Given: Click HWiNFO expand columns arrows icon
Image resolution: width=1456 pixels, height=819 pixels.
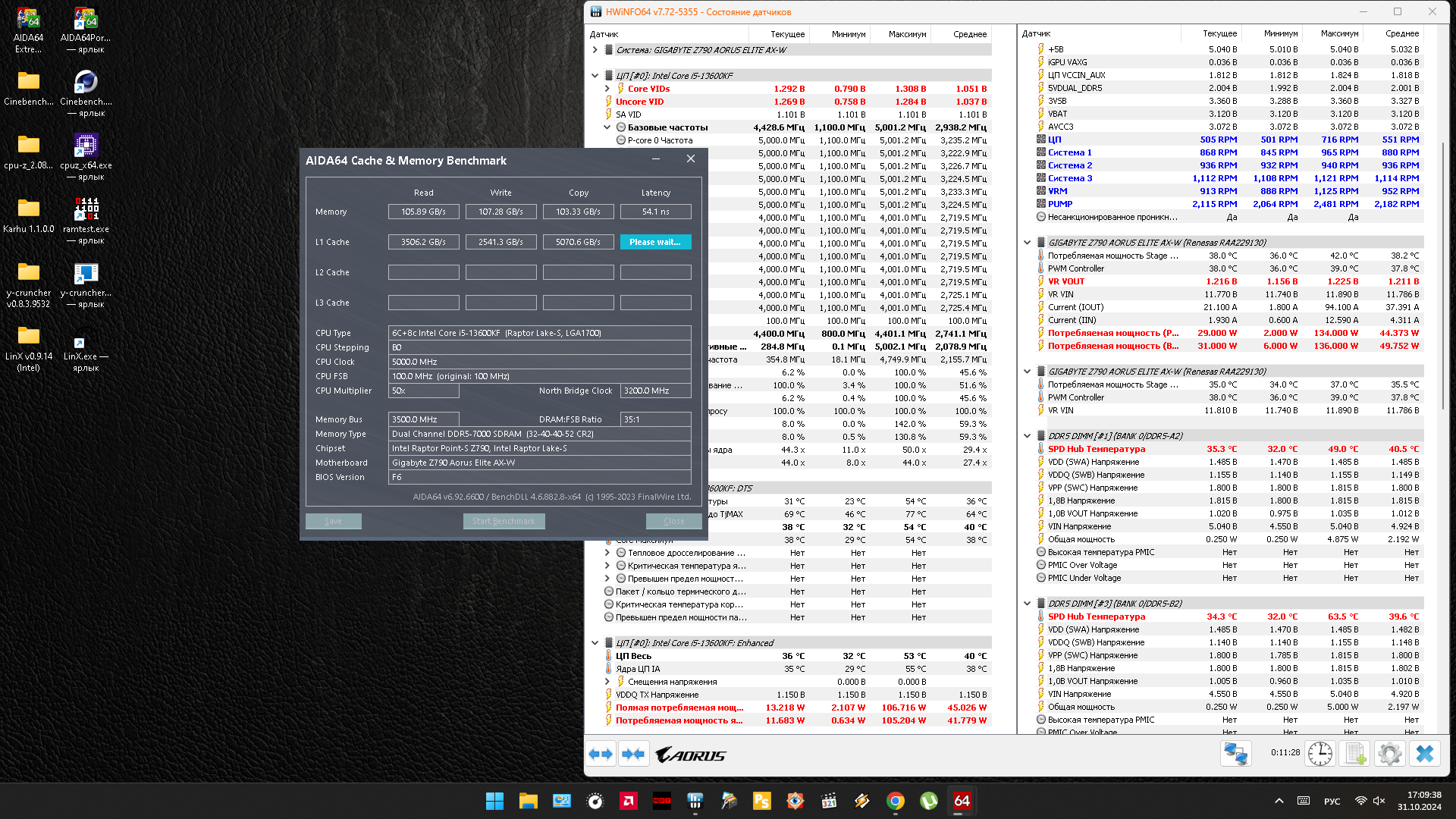Looking at the screenshot, I should tap(601, 755).
